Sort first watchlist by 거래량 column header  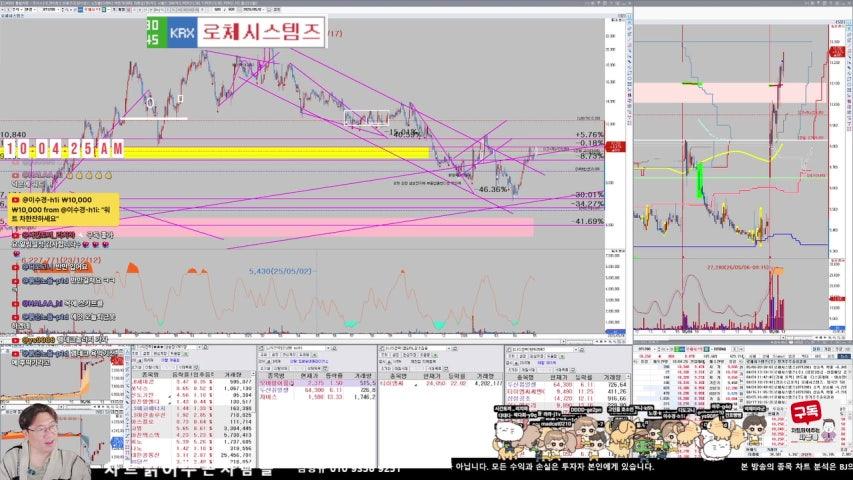click(x=233, y=375)
